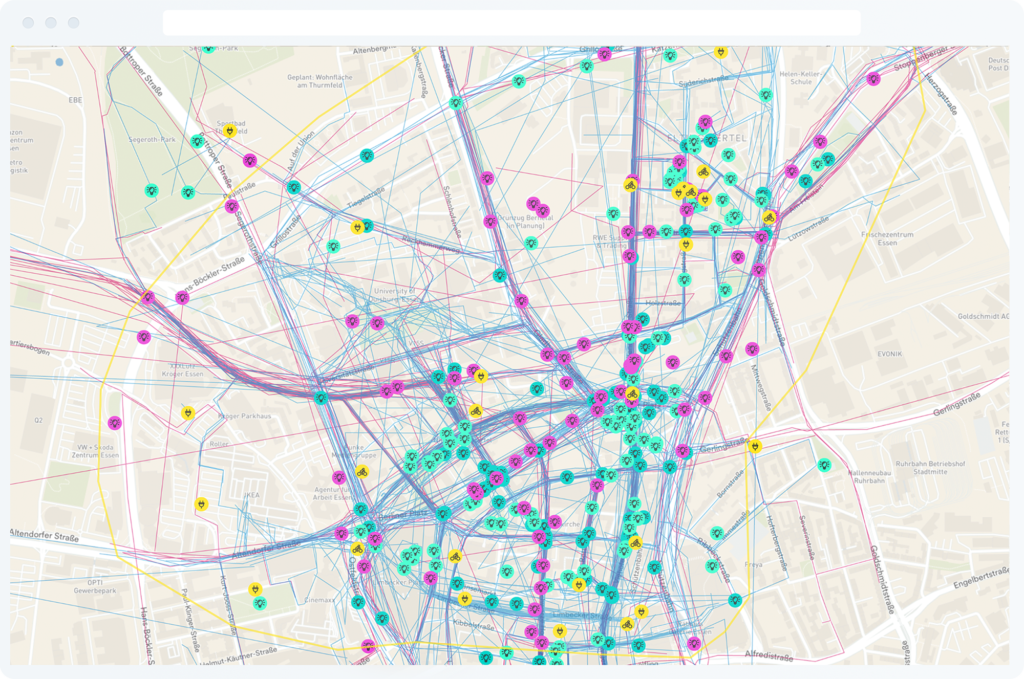Click teal lightbulb marker below Freya label
The width and height of the screenshot is (1024, 679).
[735, 600]
